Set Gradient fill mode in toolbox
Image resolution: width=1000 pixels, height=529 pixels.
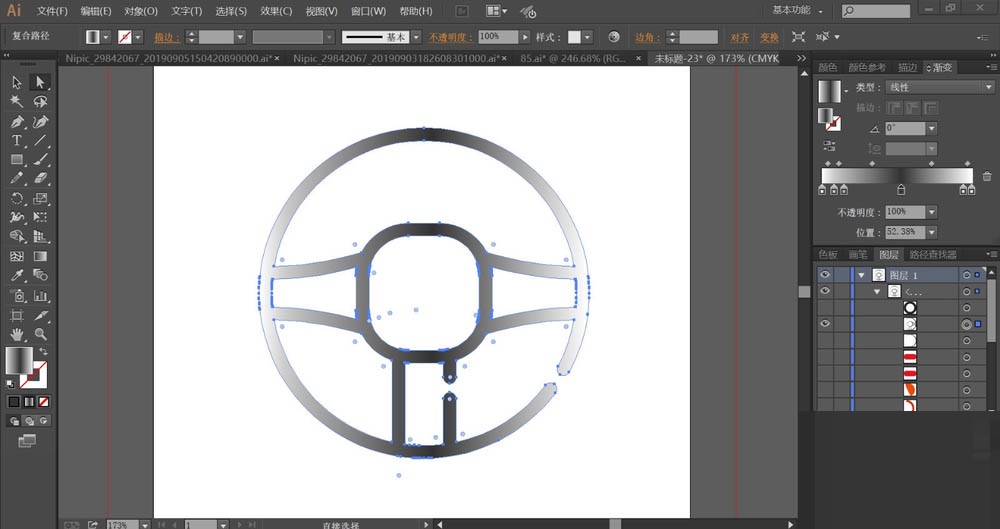[x=29, y=401]
